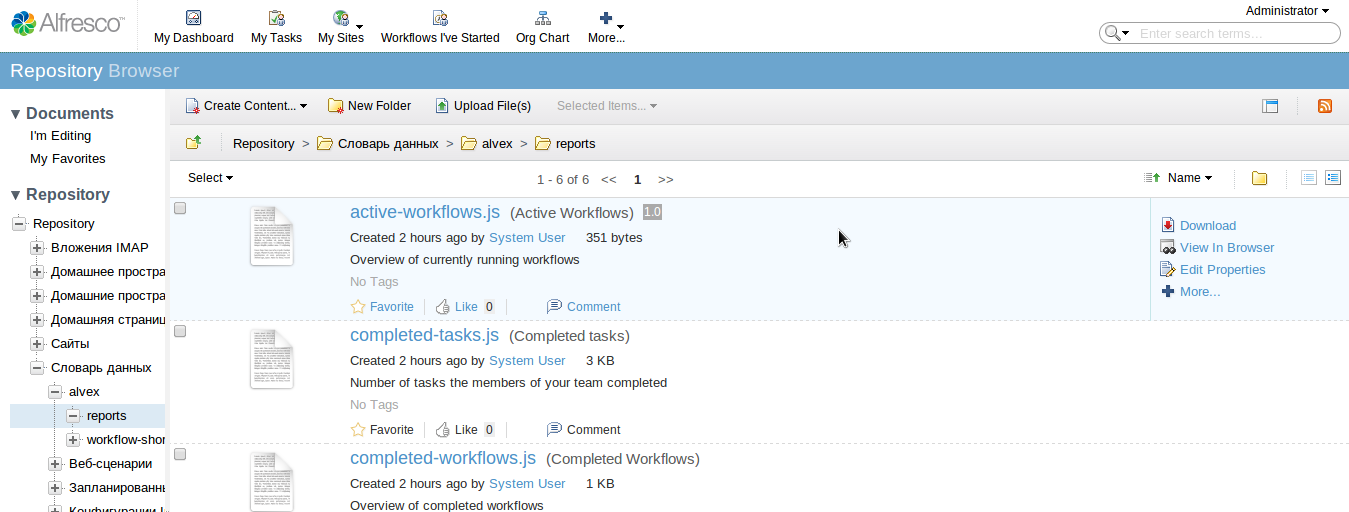Tick the completed-workflows.js checkbox

180,454
